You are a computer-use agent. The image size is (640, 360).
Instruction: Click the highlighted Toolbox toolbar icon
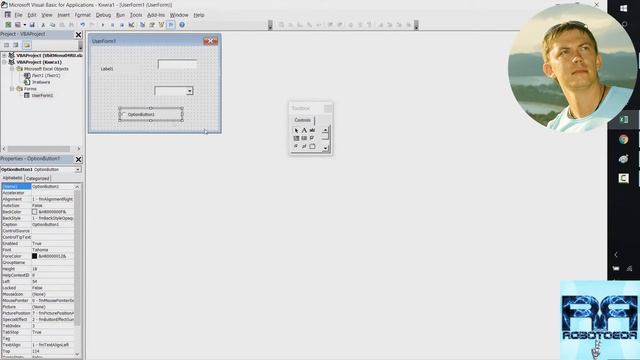click(x=171, y=25)
